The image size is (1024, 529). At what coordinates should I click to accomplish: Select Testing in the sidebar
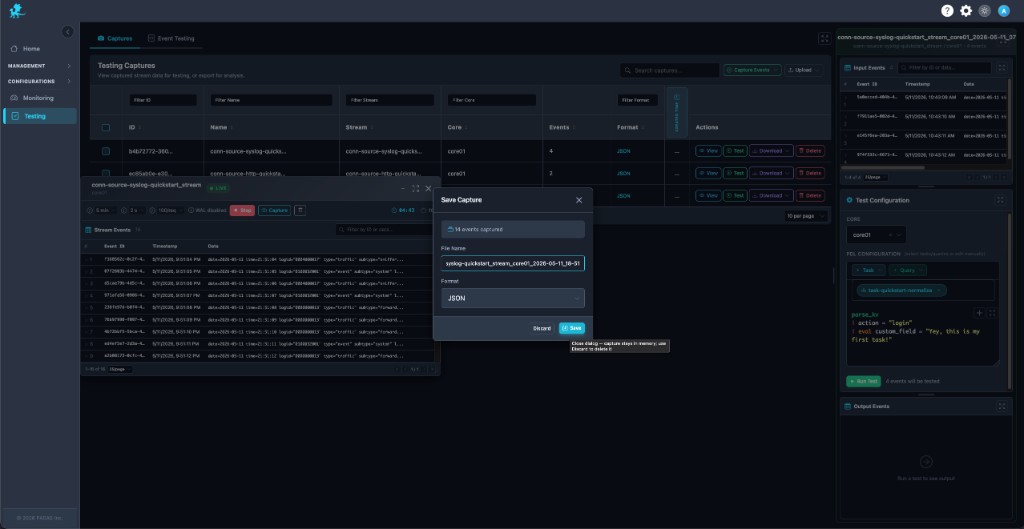coord(39,116)
